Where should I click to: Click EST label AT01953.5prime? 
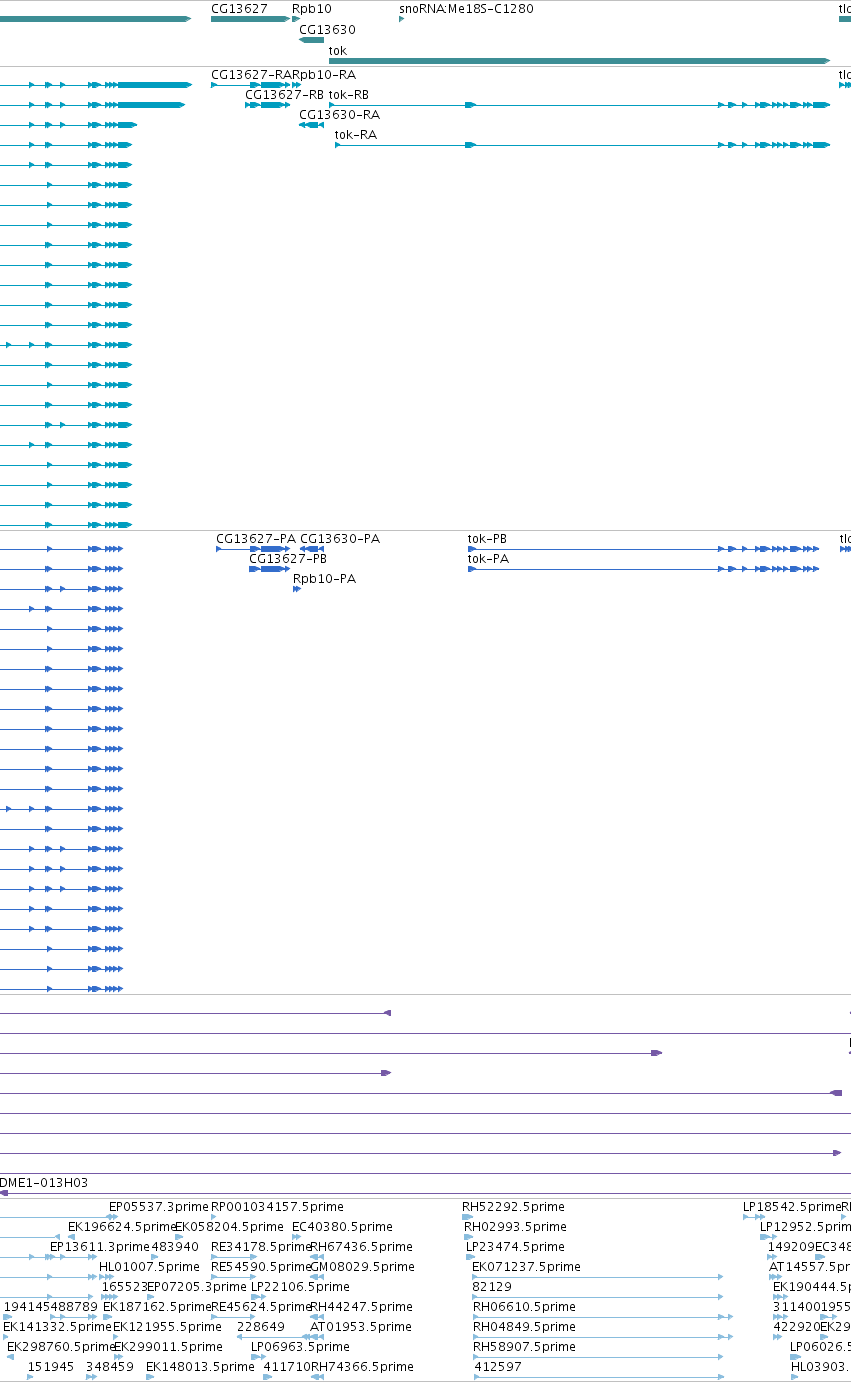[360, 1326]
